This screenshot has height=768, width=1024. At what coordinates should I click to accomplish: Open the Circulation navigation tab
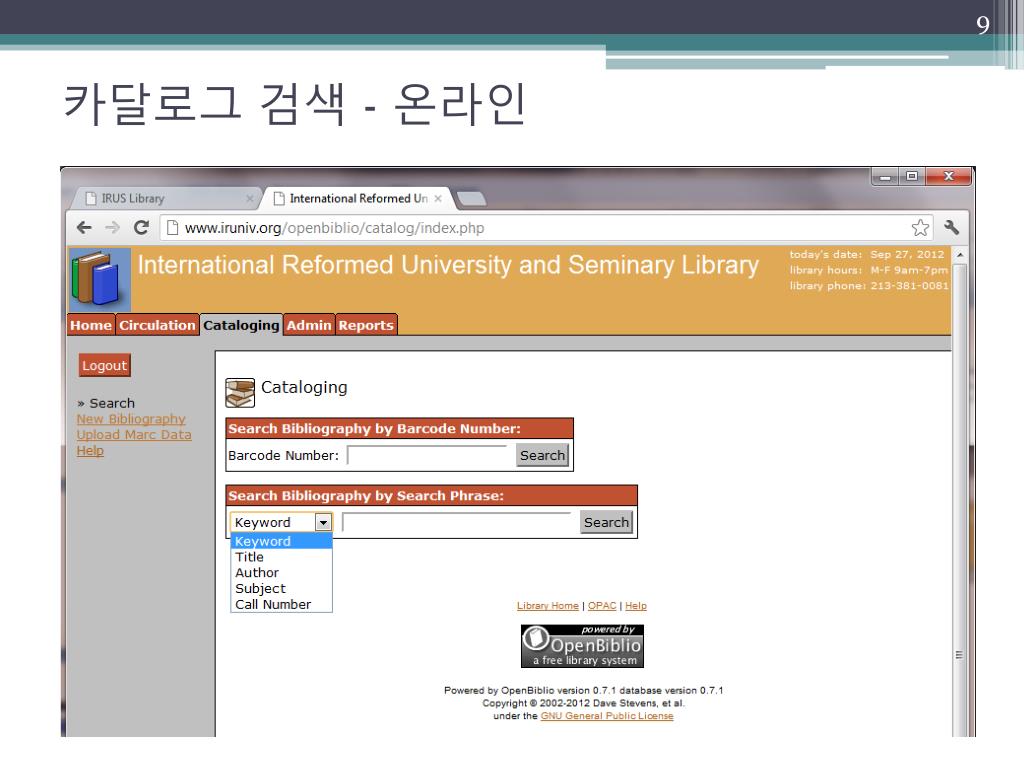(157, 325)
